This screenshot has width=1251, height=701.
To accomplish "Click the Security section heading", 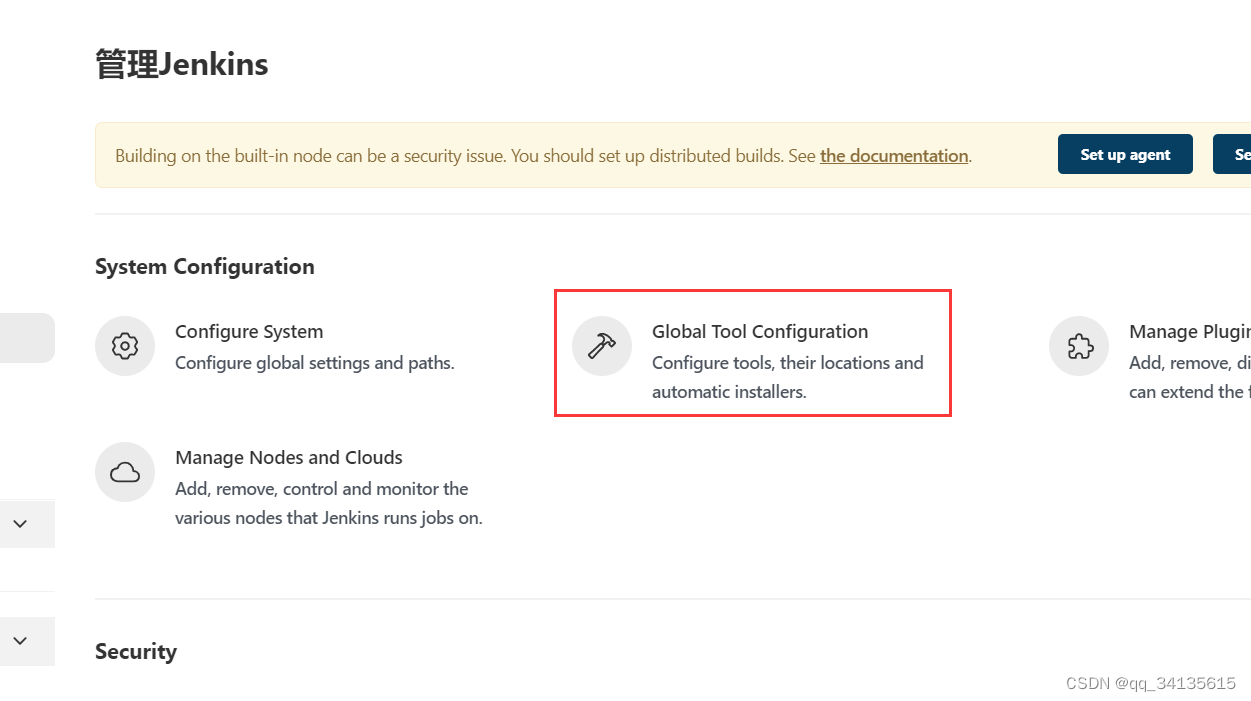I will click(136, 651).
